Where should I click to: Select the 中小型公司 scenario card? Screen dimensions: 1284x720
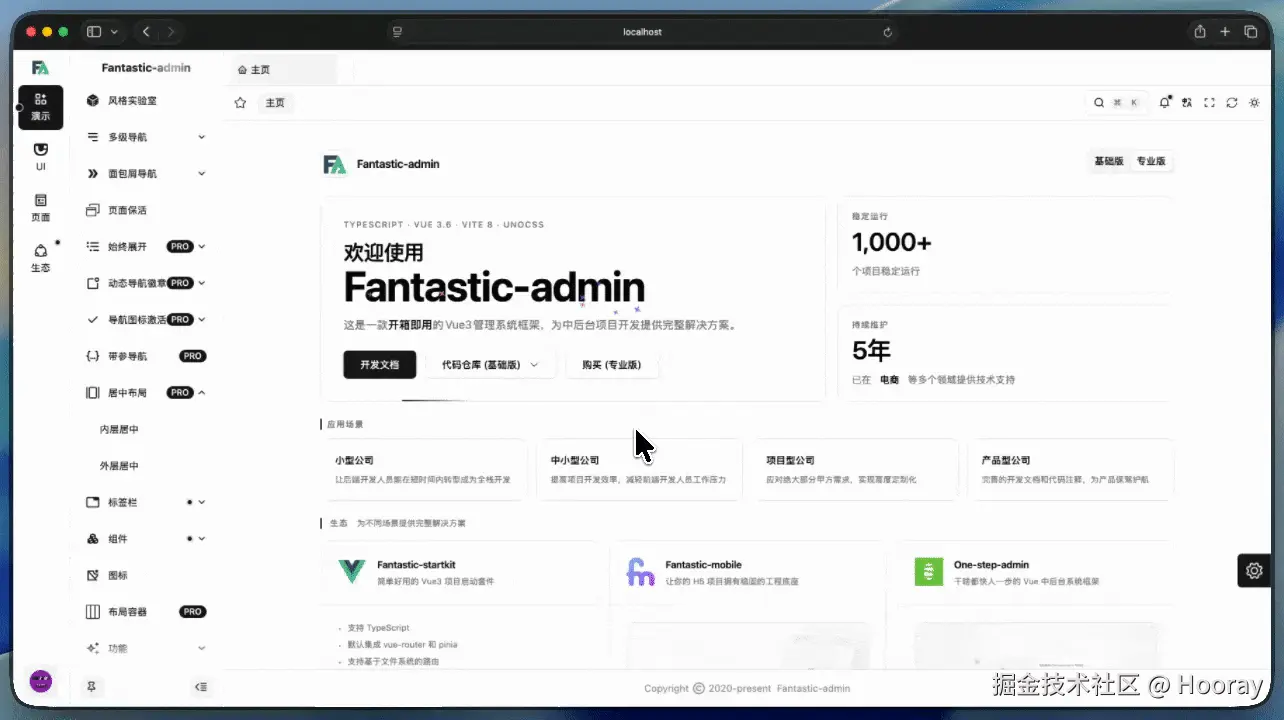[640, 470]
